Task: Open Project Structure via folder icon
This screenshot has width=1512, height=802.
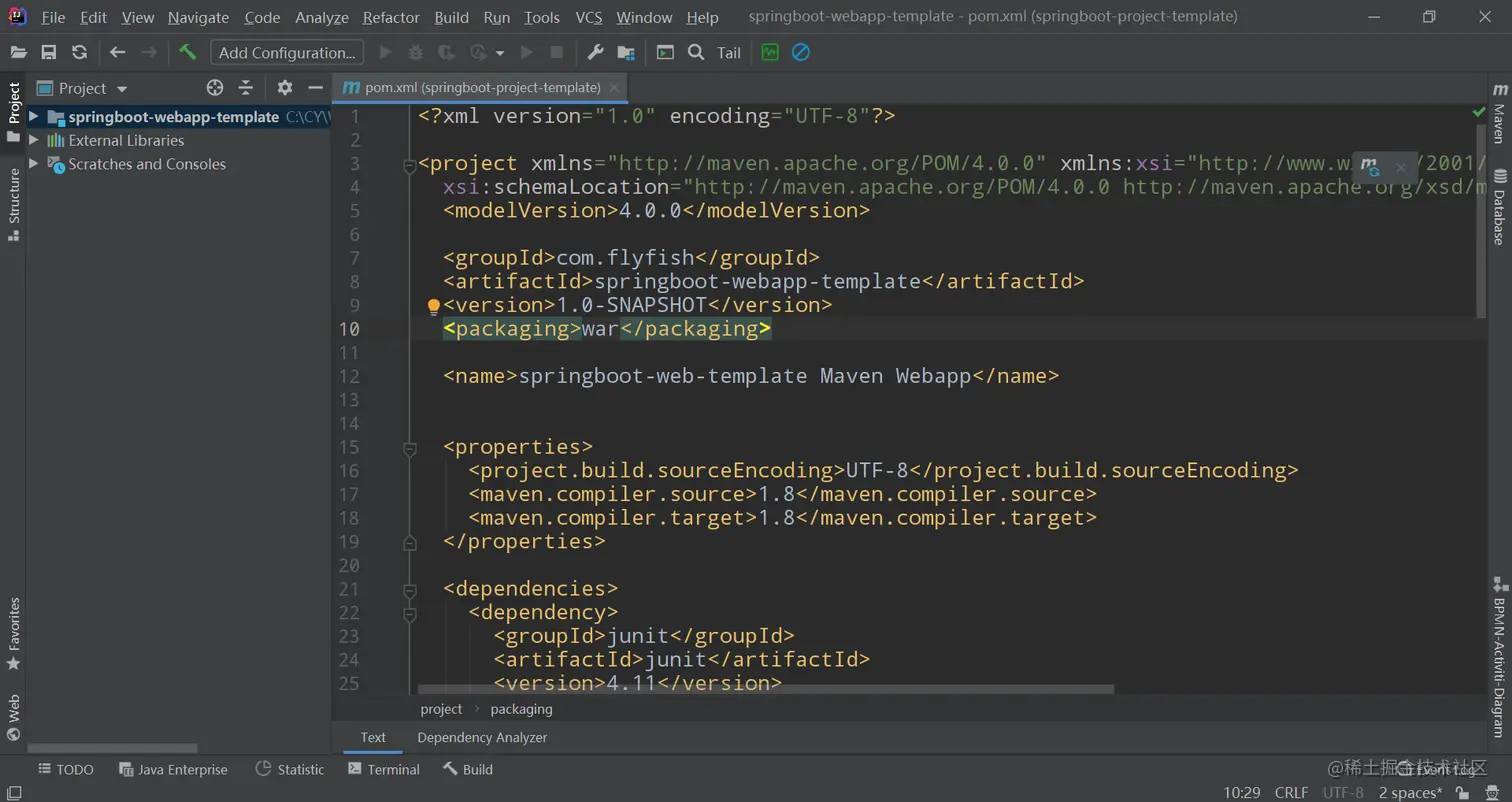Action: click(x=626, y=52)
